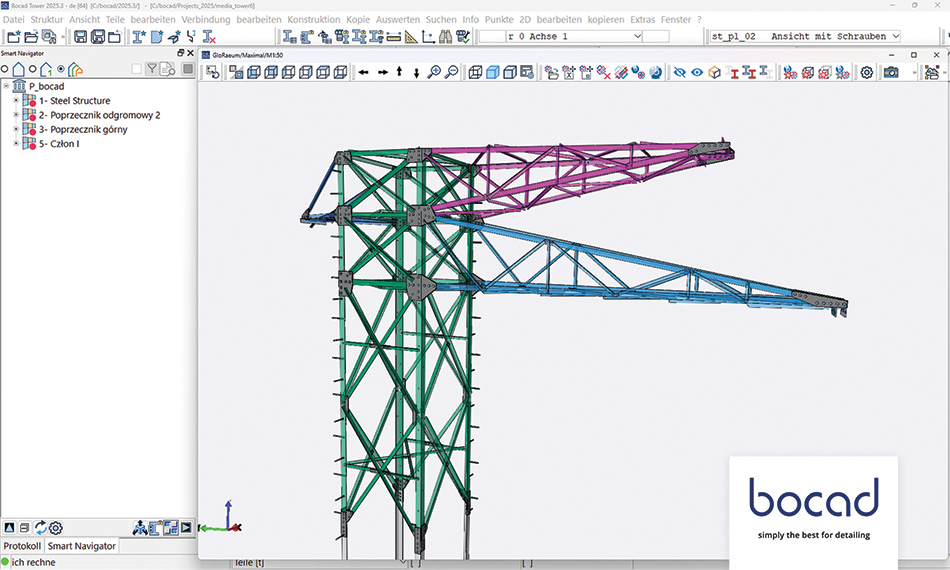Expand the 1- Steel Structure tree node
Image resolution: width=950 pixels, height=570 pixels.
[x=15, y=101]
